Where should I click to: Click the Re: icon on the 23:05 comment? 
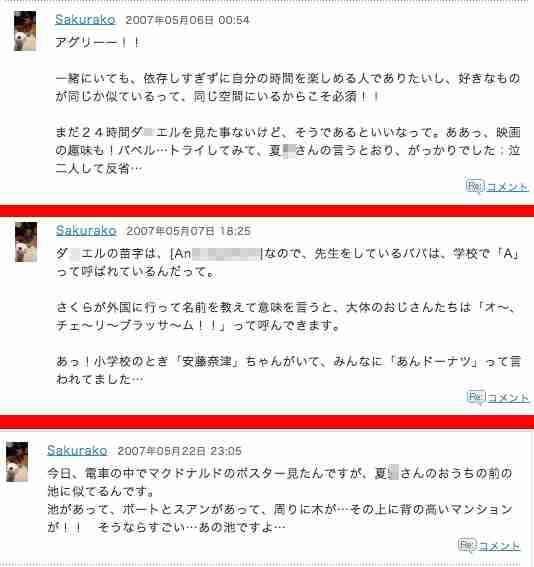click(467, 545)
